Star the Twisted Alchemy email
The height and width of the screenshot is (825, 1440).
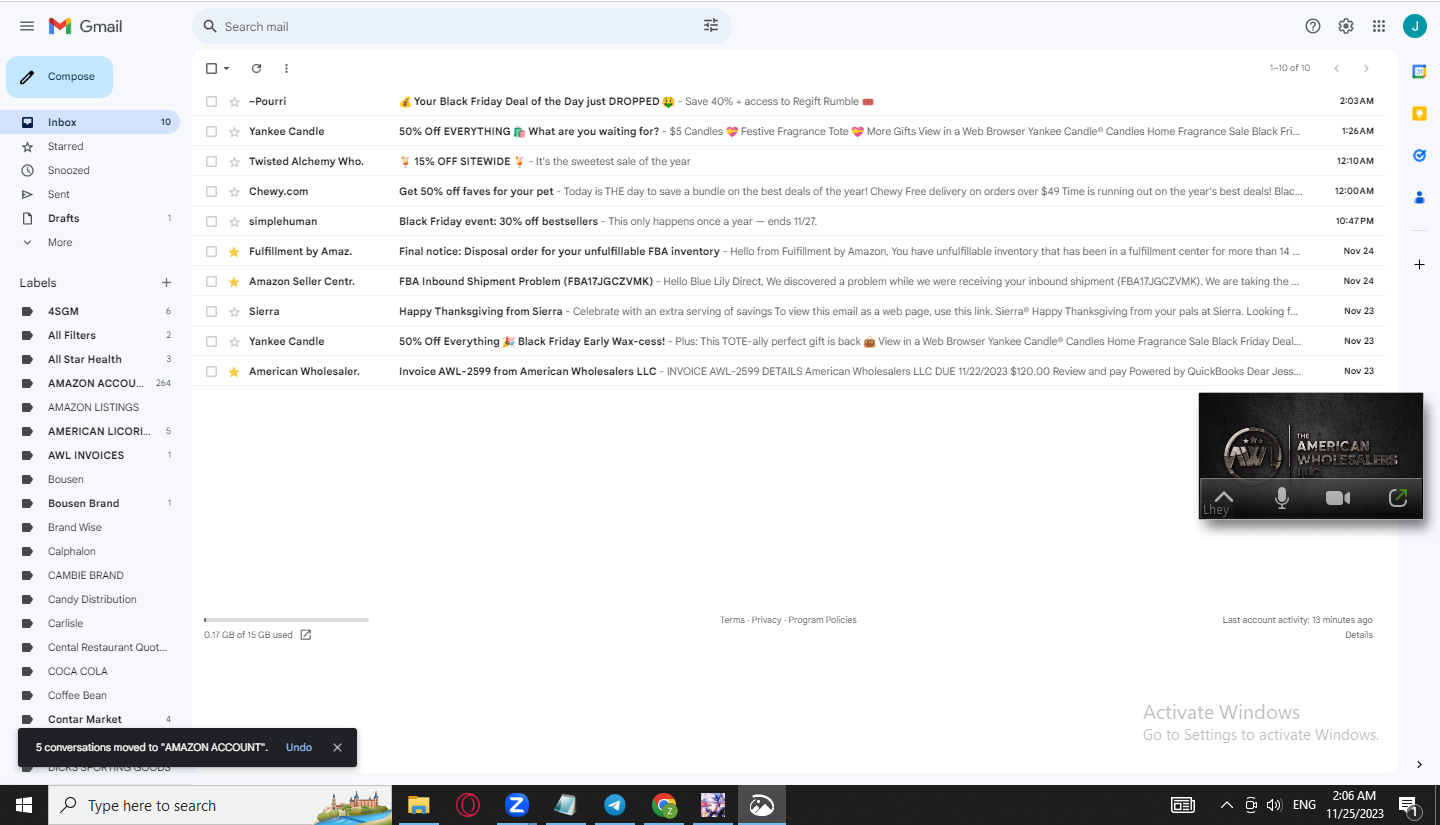click(234, 161)
